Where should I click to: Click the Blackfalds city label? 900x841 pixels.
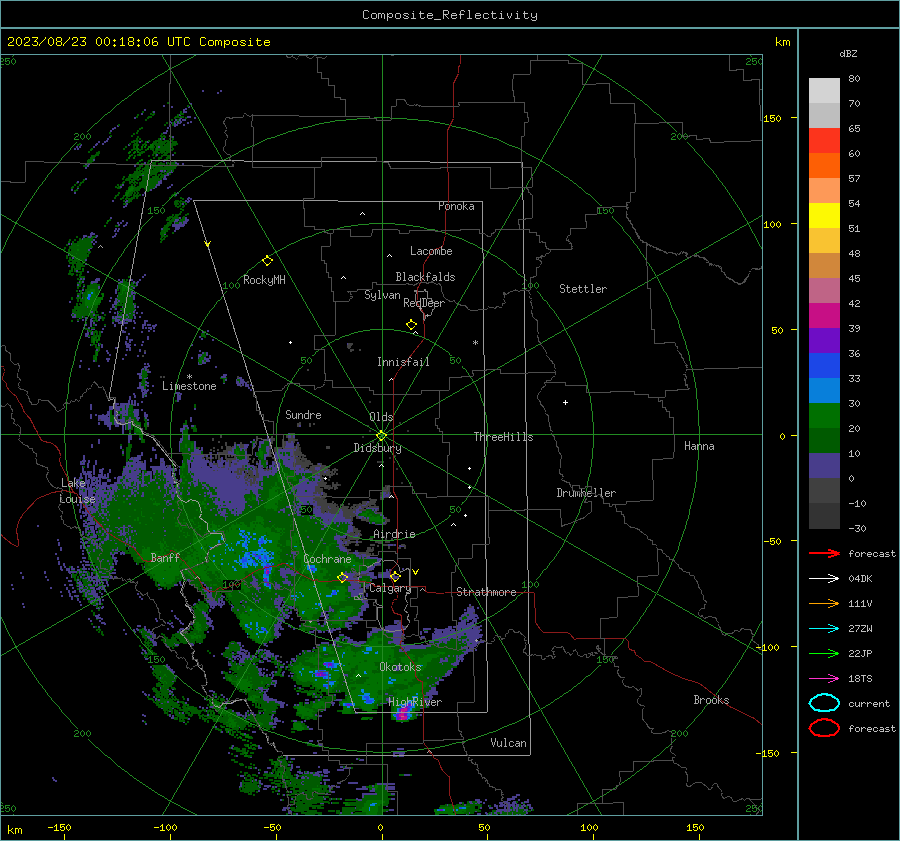(425, 277)
